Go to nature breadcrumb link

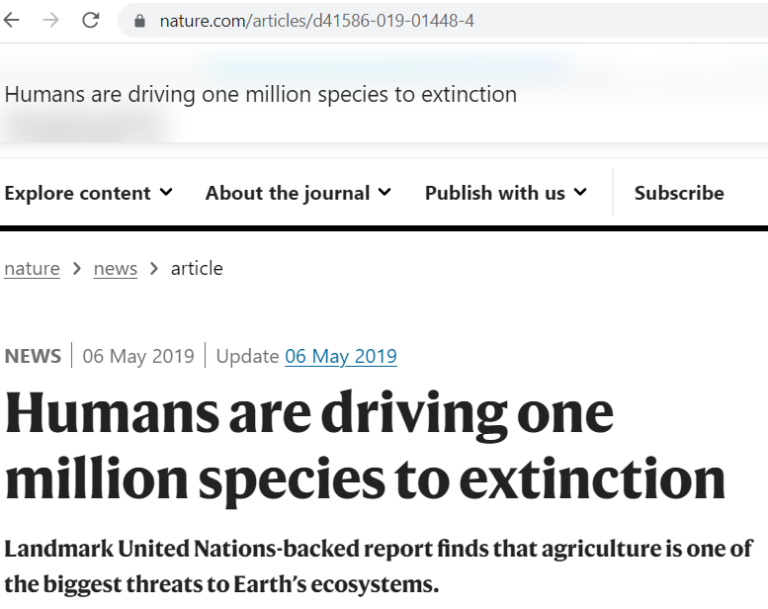(32, 268)
